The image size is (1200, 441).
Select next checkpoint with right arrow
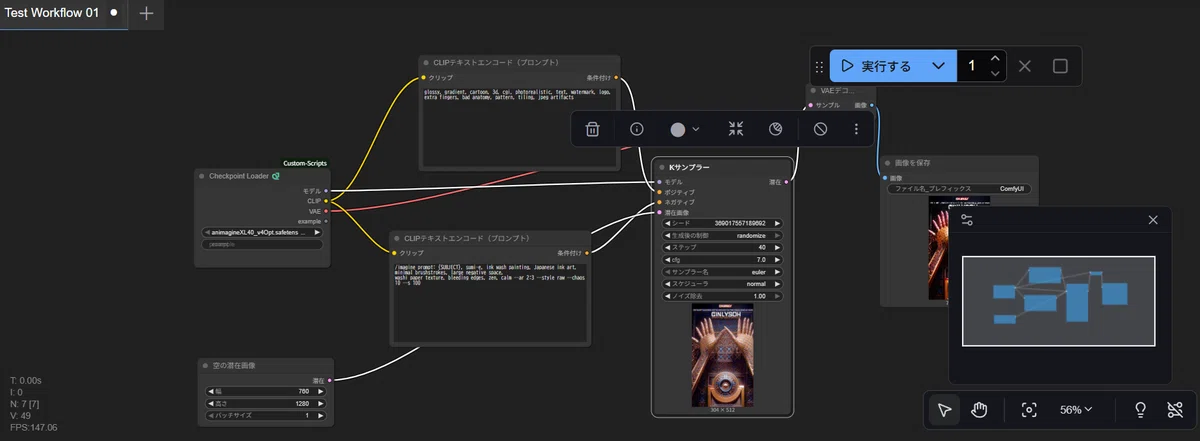pos(318,232)
